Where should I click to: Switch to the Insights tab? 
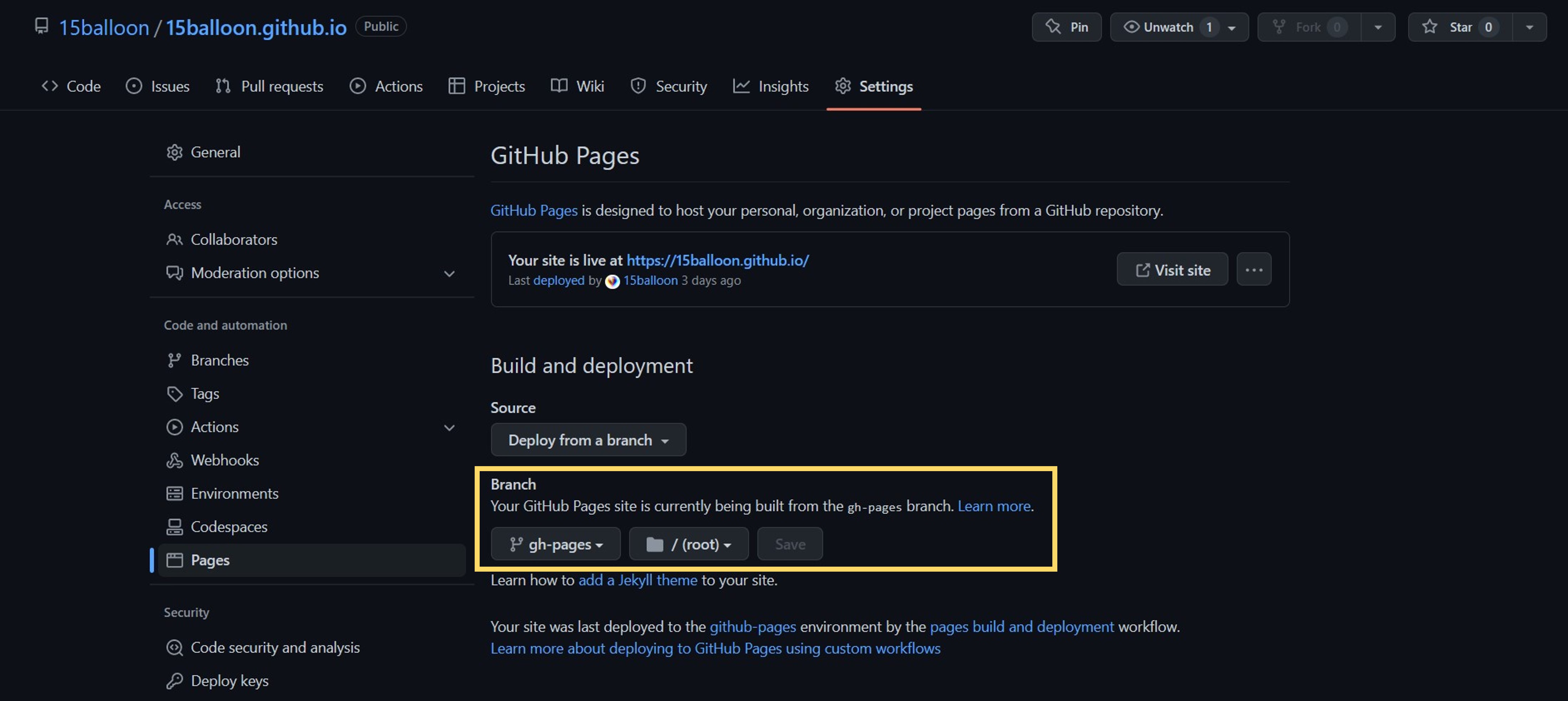770,86
